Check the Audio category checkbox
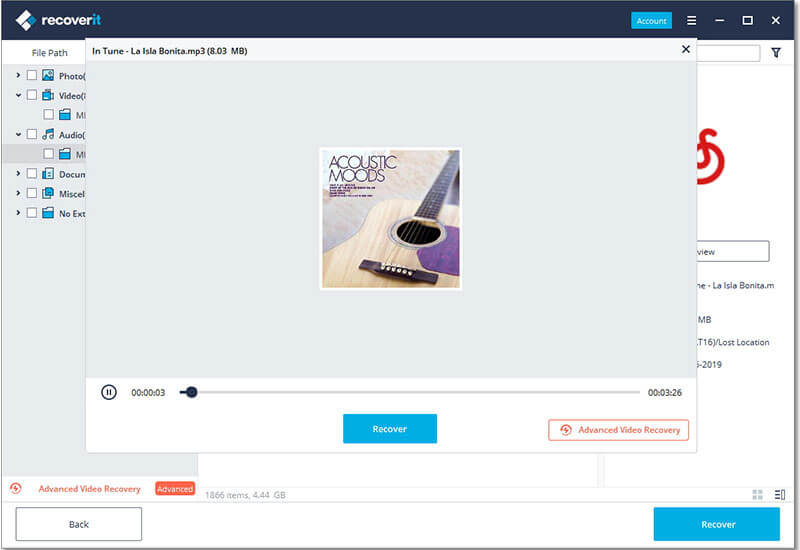800x550 pixels. point(32,134)
